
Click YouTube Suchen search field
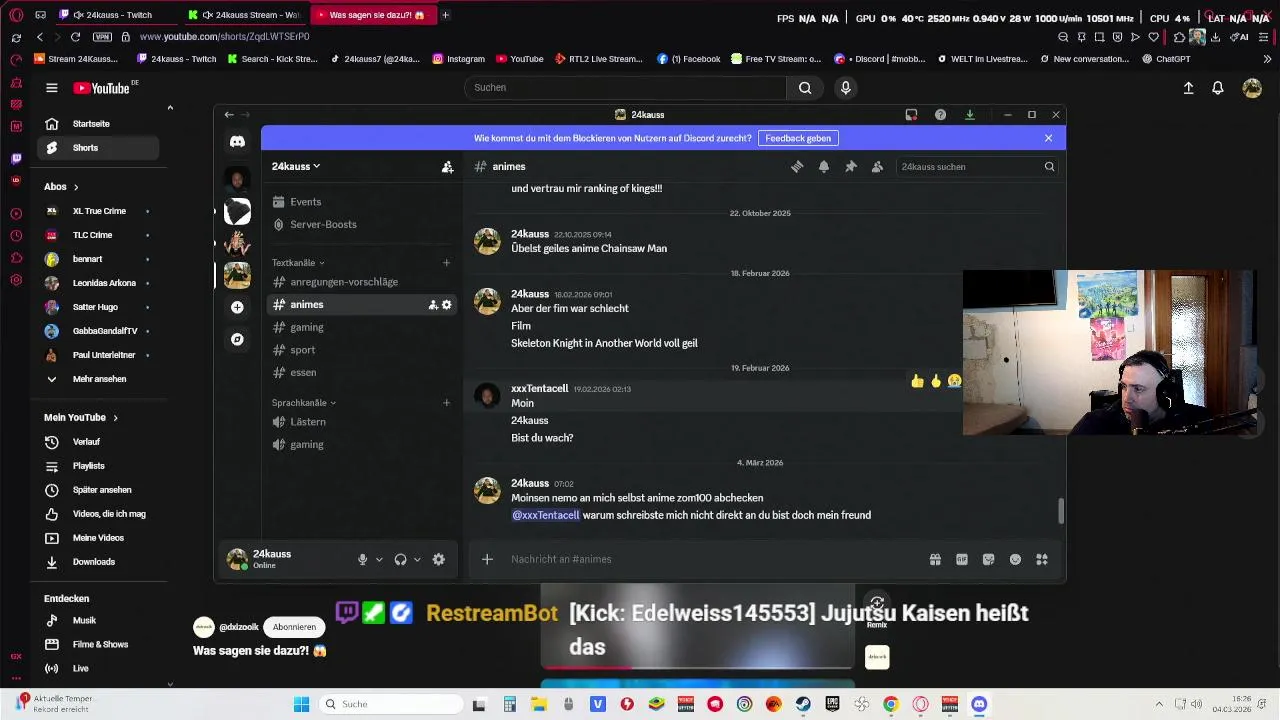(x=625, y=88)
